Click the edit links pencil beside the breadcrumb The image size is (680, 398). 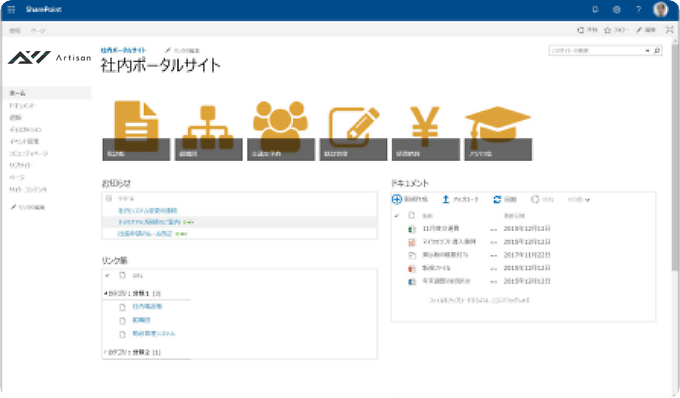coord(168,50)
